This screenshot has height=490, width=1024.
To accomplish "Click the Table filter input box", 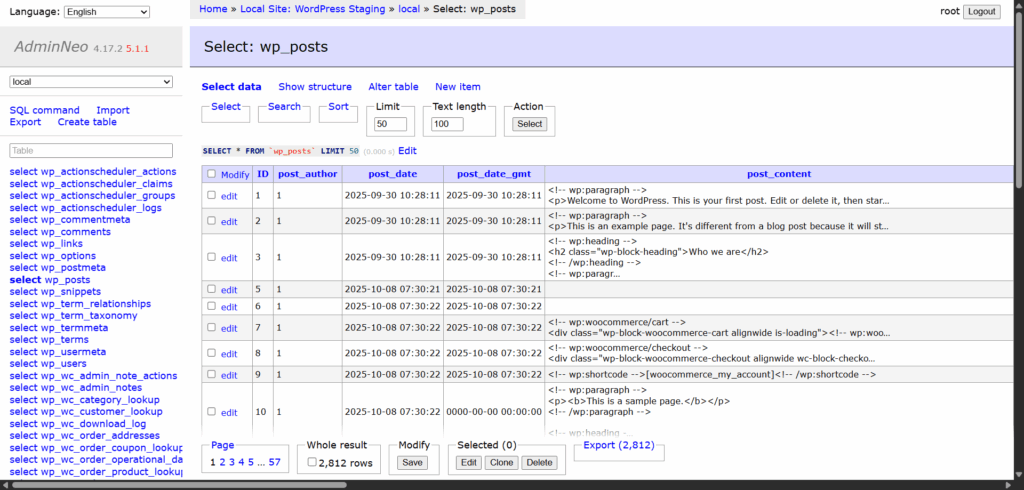I will point(92,151).
